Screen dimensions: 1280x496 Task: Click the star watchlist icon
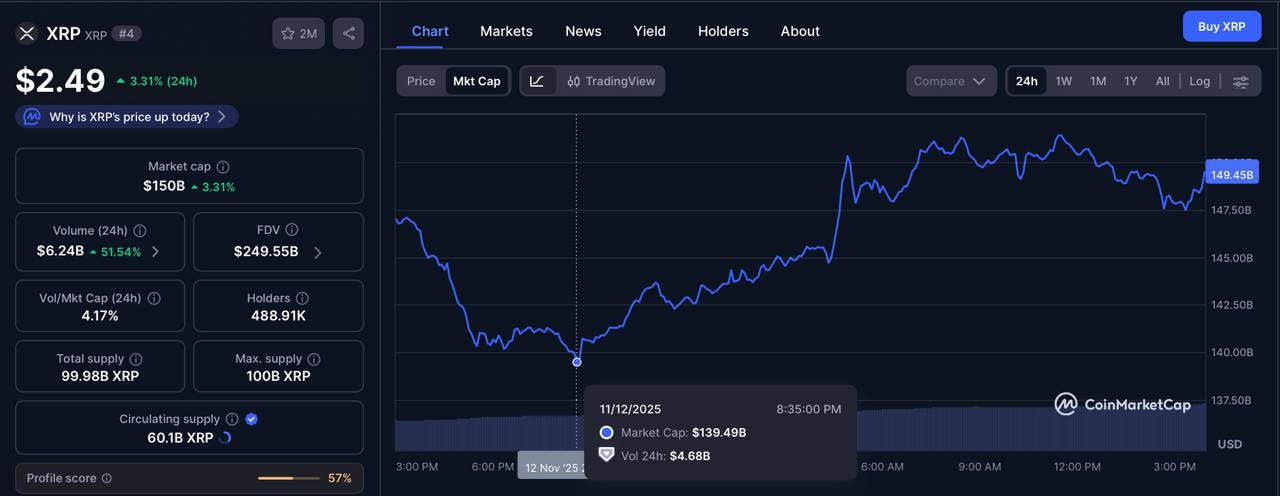tap(288, 33)
